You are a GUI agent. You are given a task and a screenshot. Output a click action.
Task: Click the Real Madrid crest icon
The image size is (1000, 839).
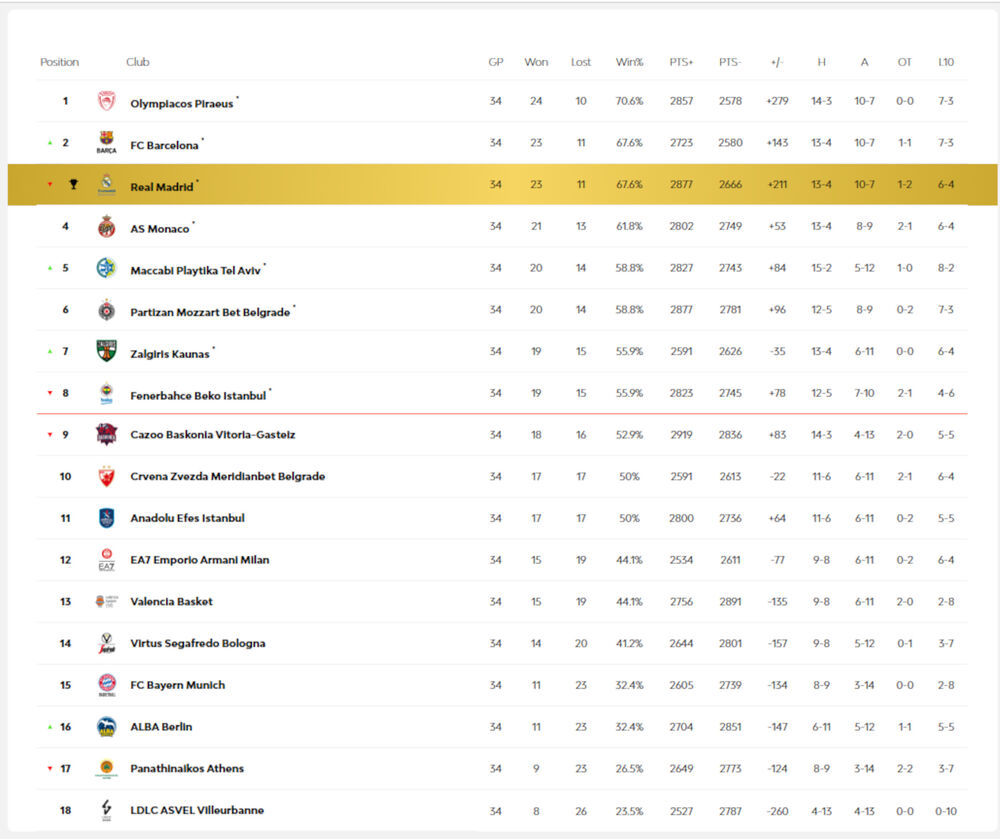point(106,185)
